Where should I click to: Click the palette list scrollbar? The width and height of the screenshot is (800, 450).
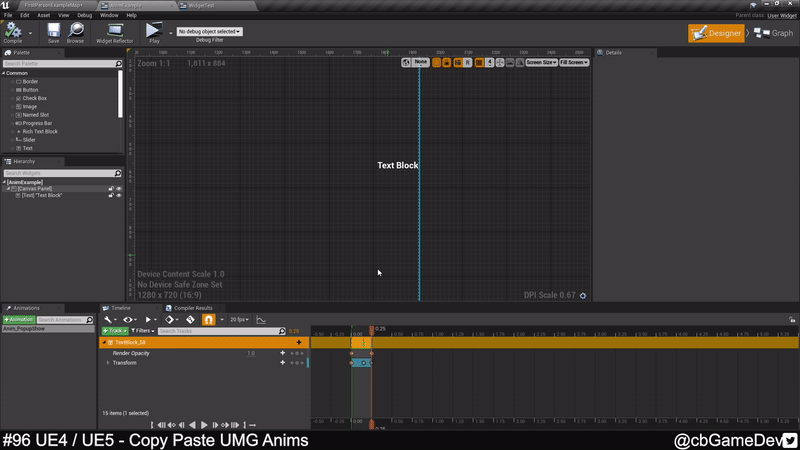120,94
